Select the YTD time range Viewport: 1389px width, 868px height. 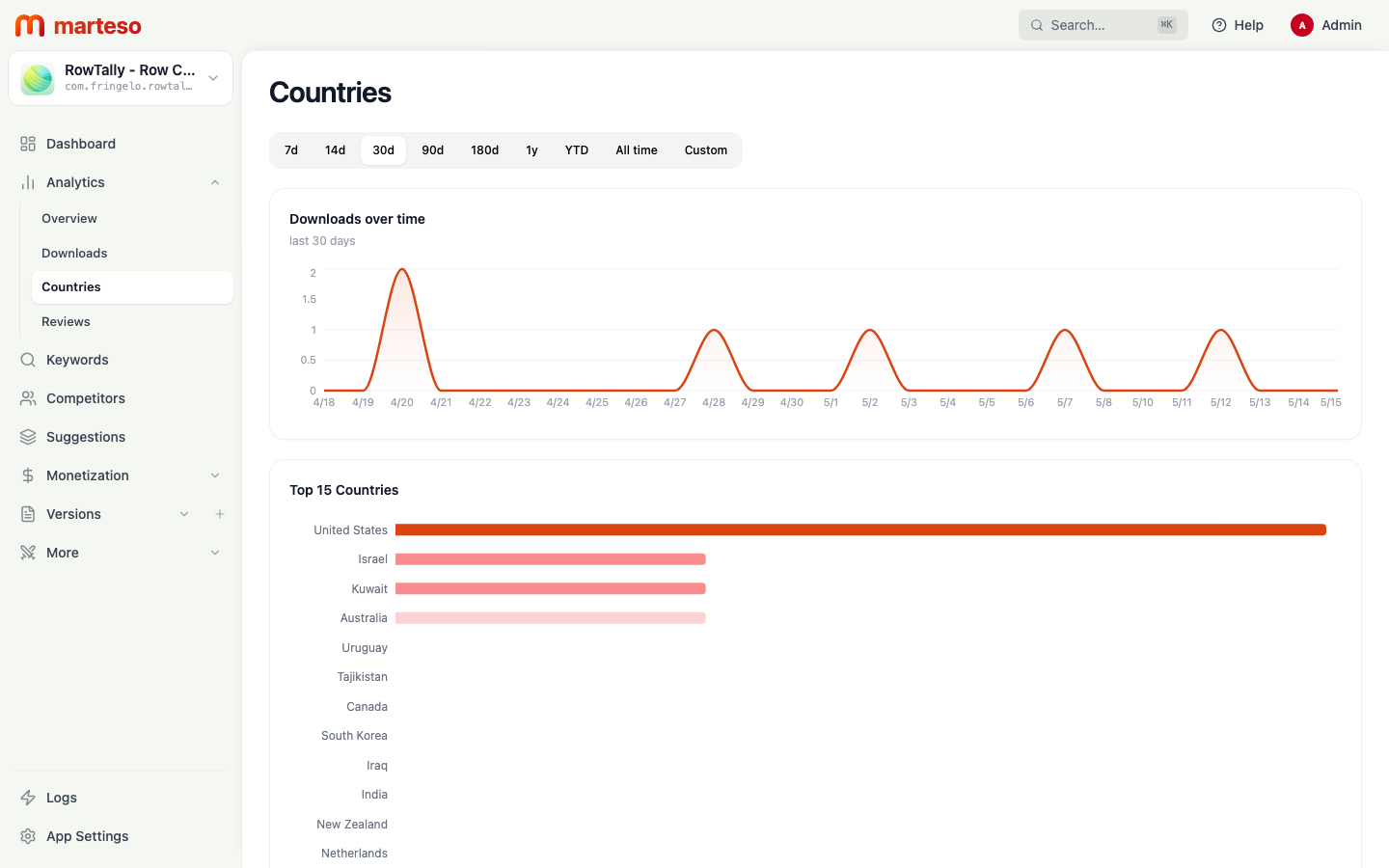point(577,150)
